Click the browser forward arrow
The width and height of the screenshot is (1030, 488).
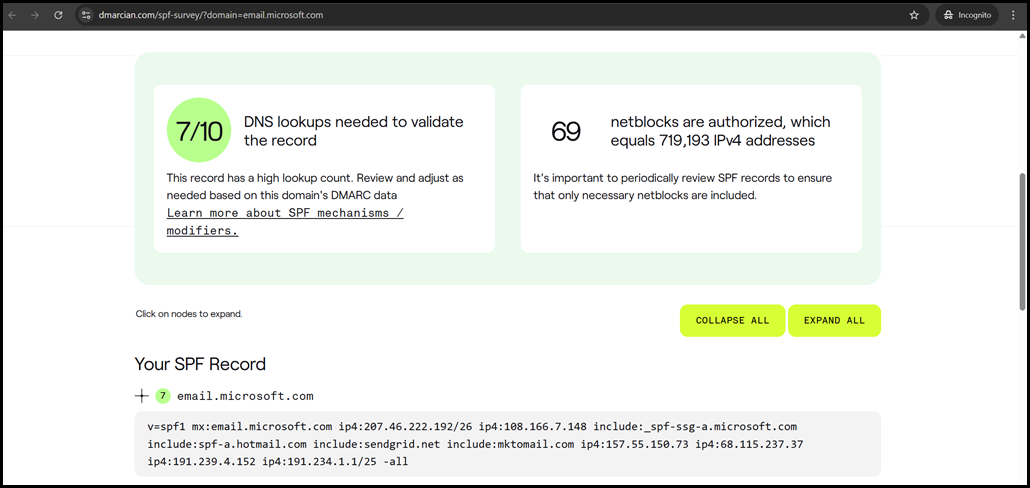tap(35, 15)
